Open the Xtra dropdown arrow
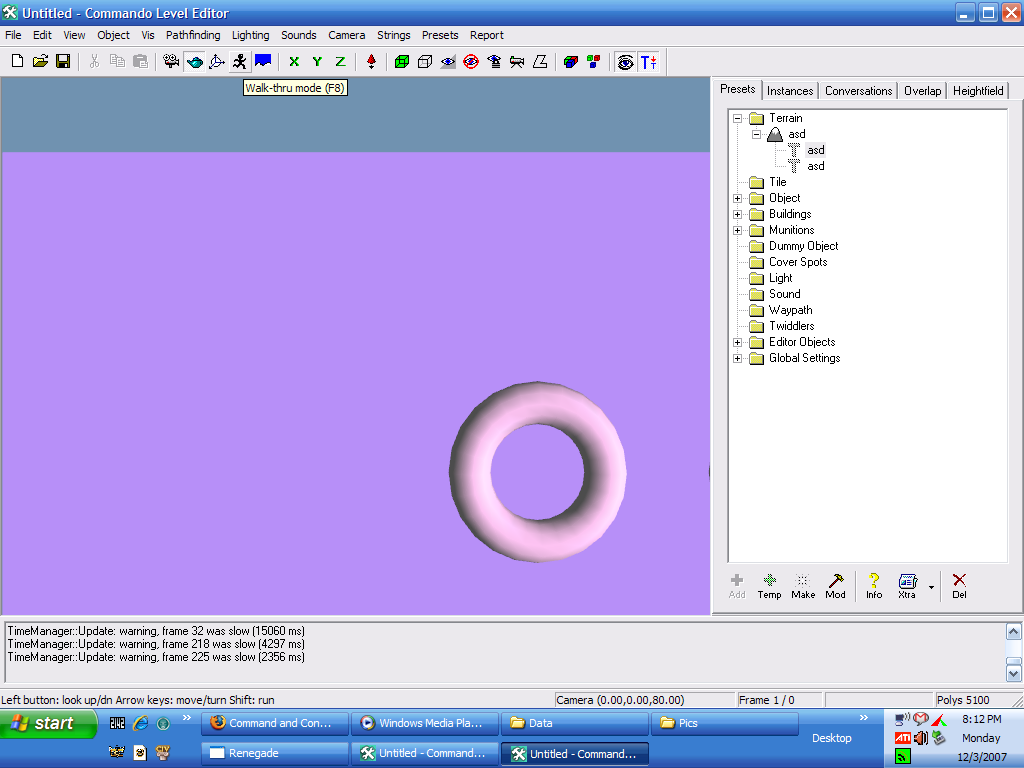 click(931, 587)
